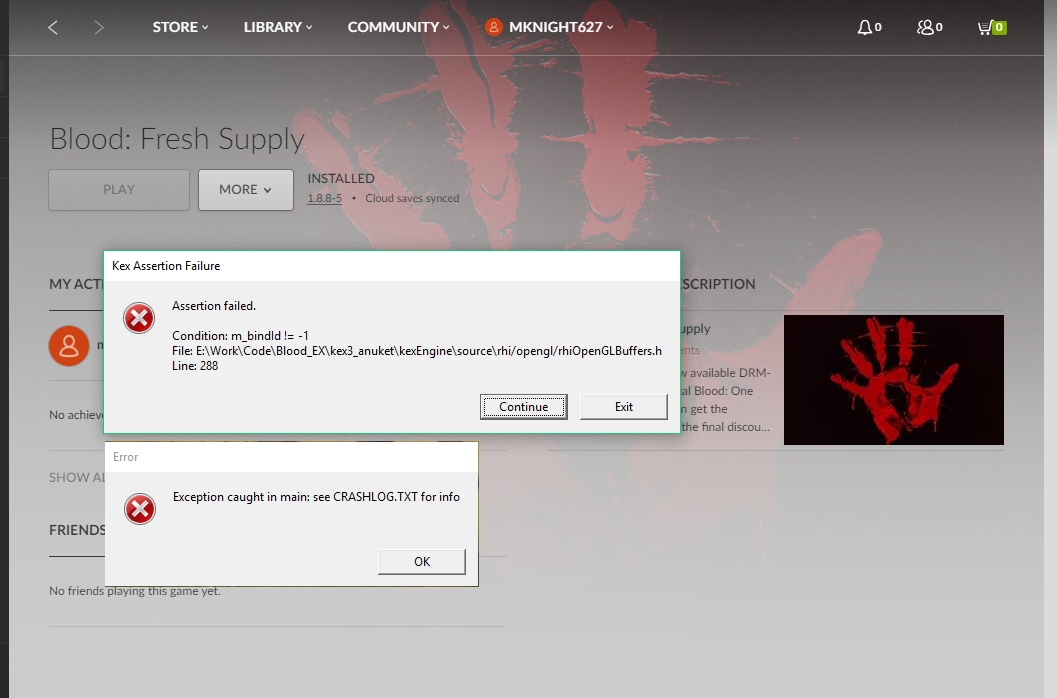
Task: Click the rhiOpenGLBuffers.h file path line
Action: (417, 351)
